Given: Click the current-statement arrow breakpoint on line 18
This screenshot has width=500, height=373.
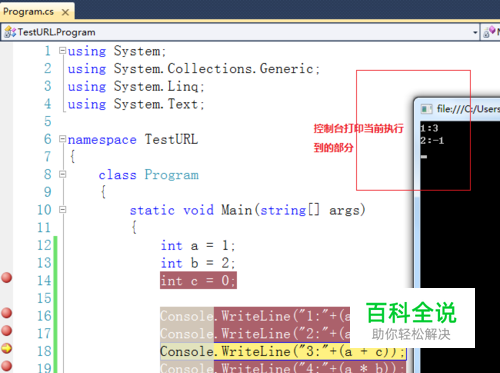Looking at the screenshot, I should pyautogui.click(x=7, y=349).
